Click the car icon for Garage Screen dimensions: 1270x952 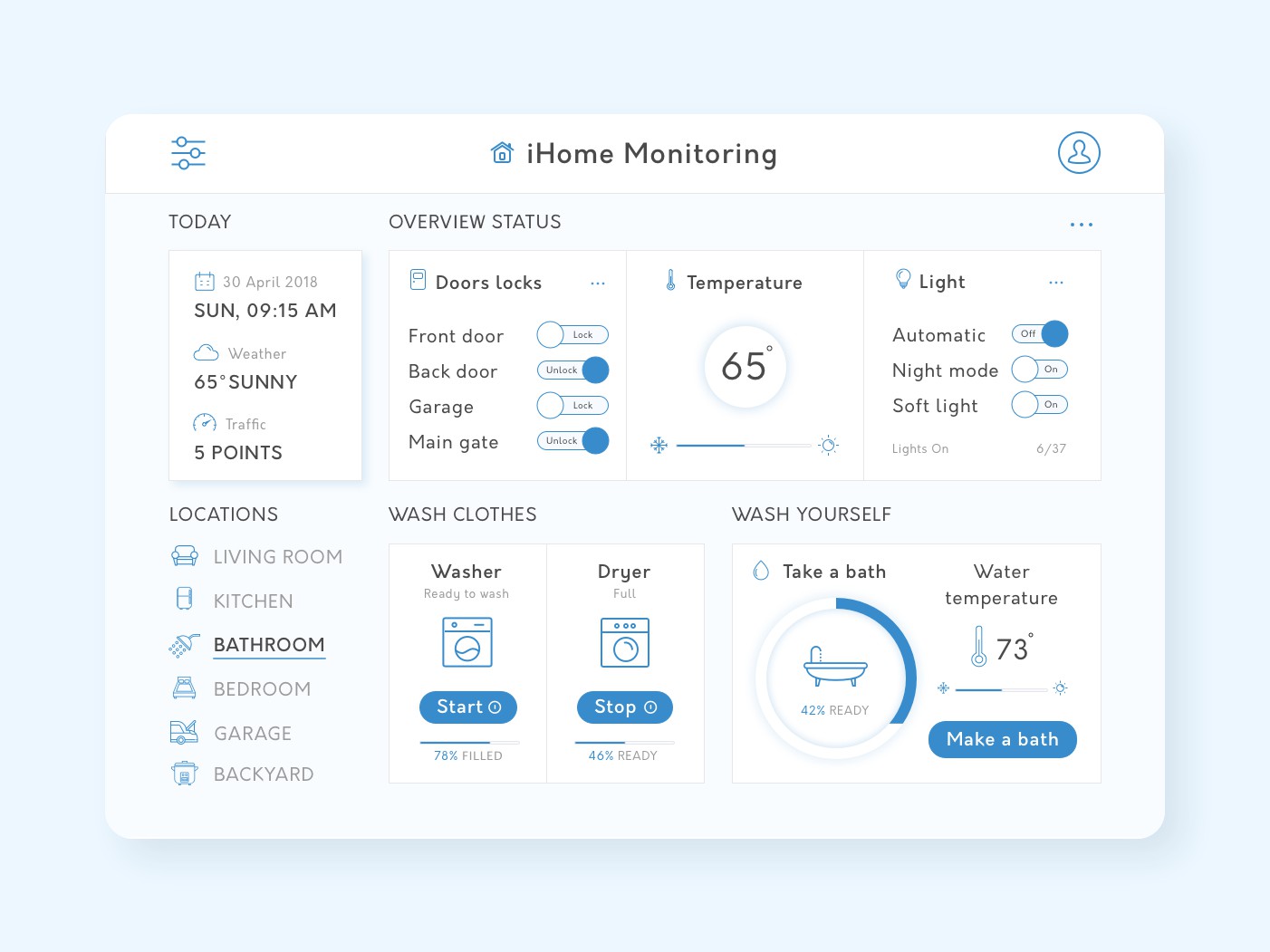[185, 732]
